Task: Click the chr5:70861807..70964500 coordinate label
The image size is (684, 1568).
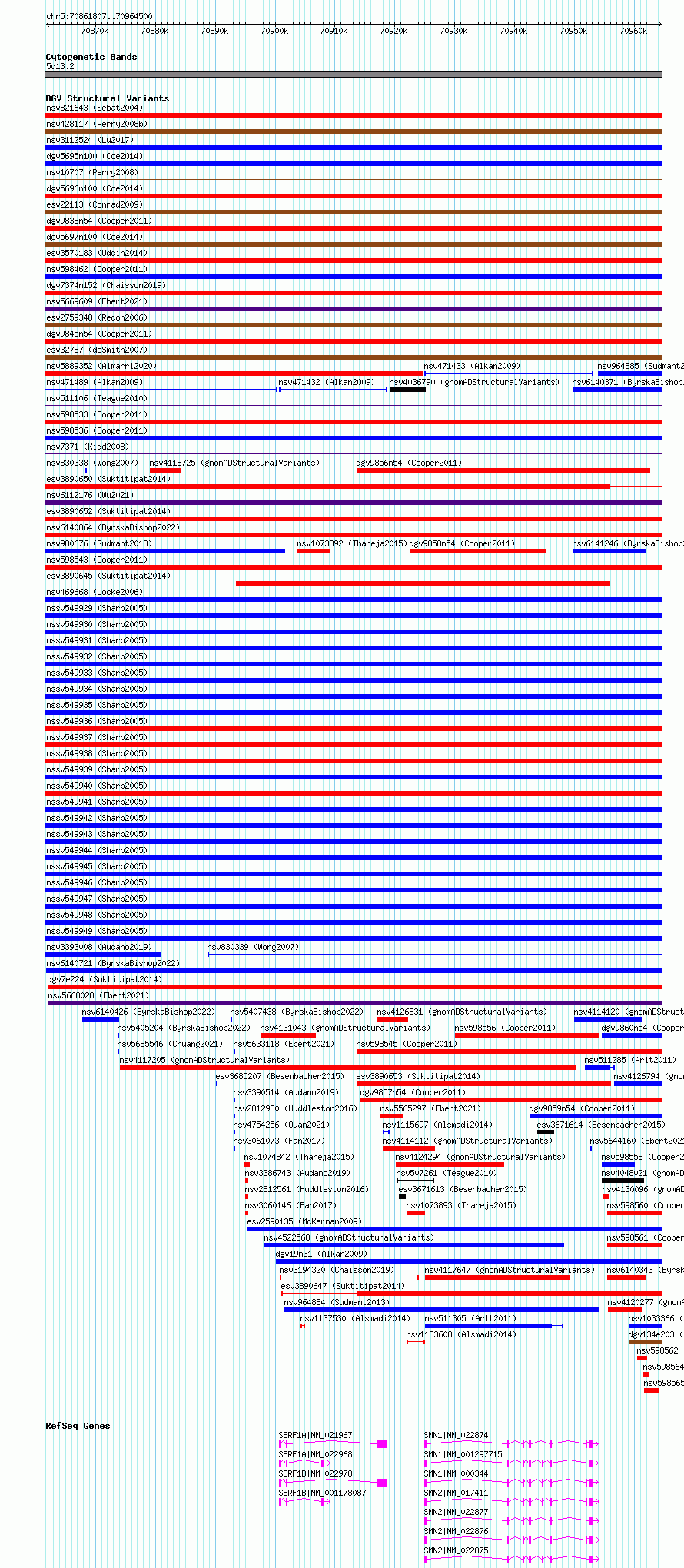Action: tap(99, 16)
